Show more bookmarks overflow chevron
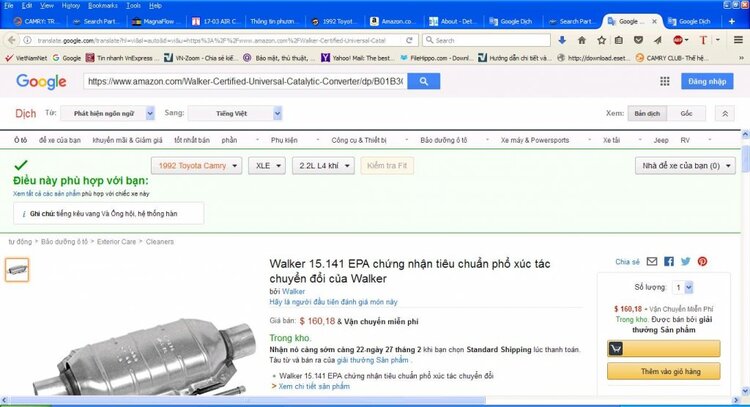Viewport: 750px width, 407px height. pos(741,58)
